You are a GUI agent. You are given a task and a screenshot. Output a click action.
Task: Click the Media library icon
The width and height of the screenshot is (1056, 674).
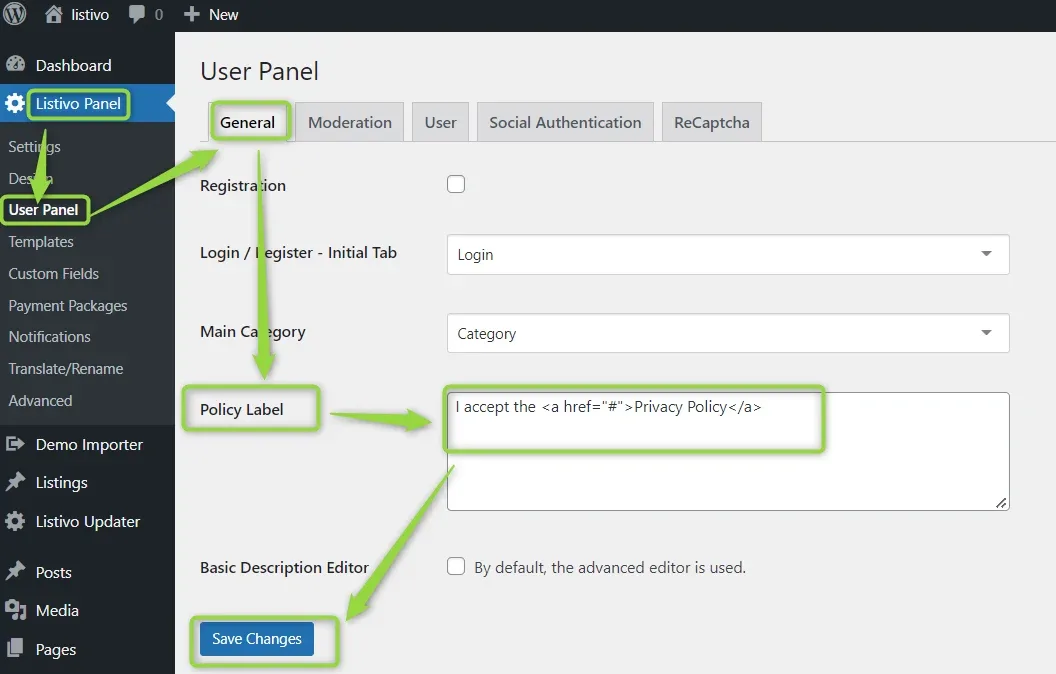[x=15, y=610]
